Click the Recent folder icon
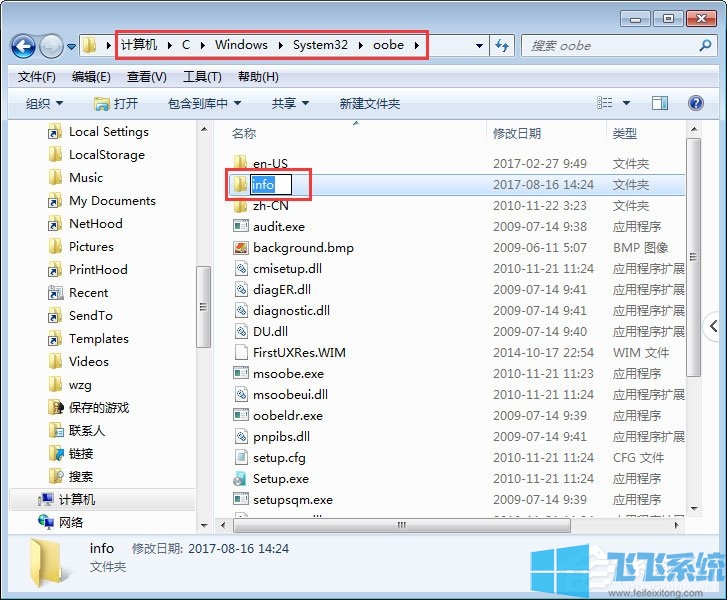The image size is (727, 600). (x=55, y=293)
